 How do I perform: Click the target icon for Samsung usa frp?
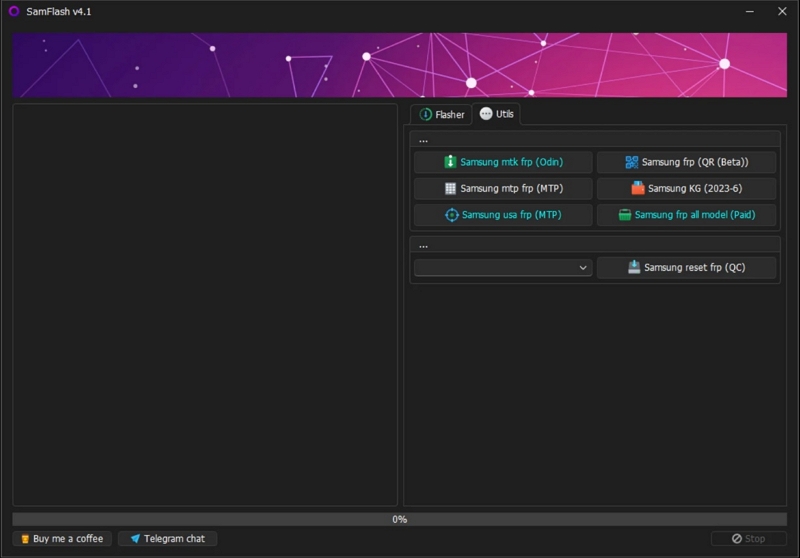451,215
